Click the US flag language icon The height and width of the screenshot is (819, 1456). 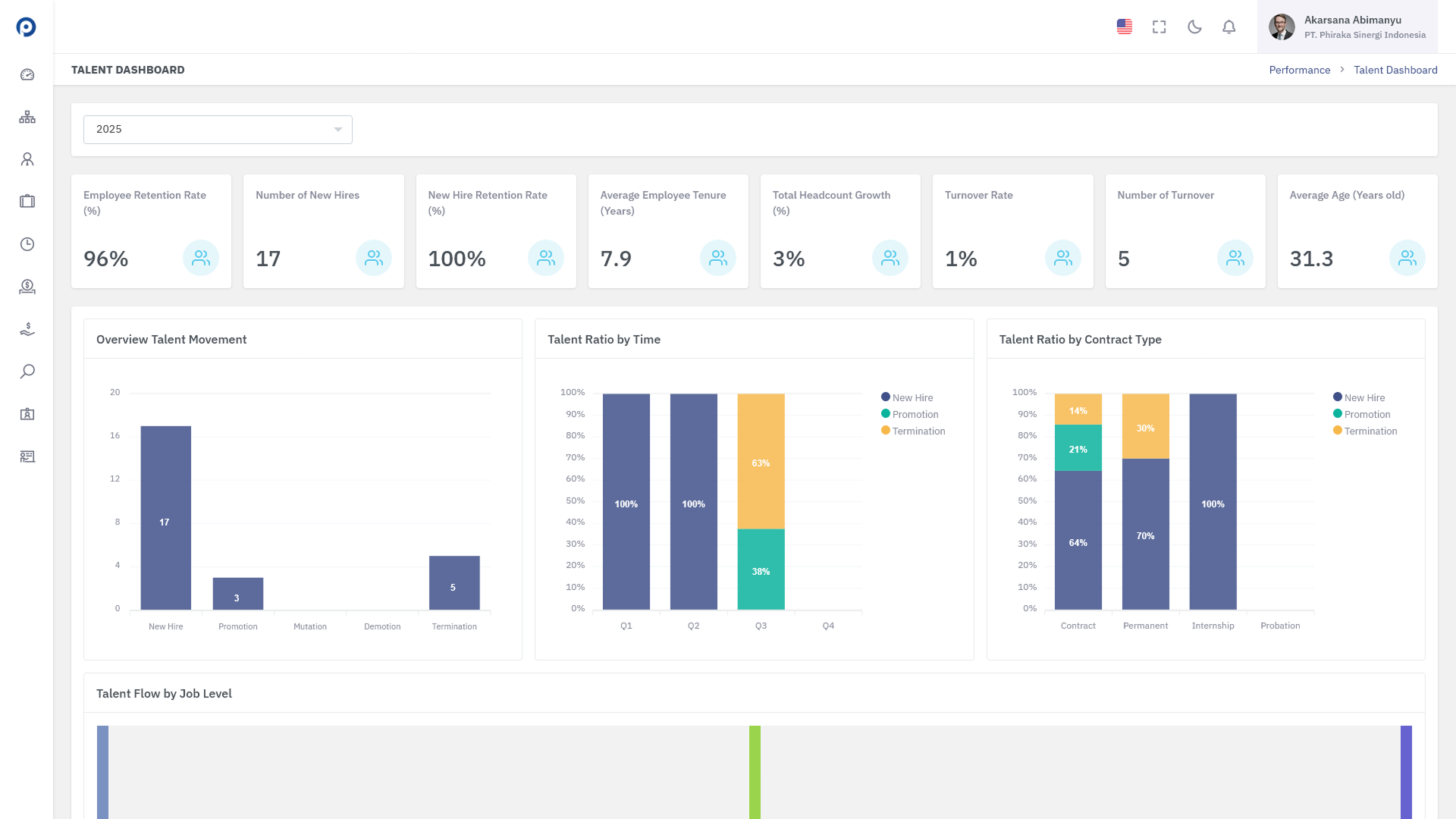pyautogui.click(x=1124, y=27)
